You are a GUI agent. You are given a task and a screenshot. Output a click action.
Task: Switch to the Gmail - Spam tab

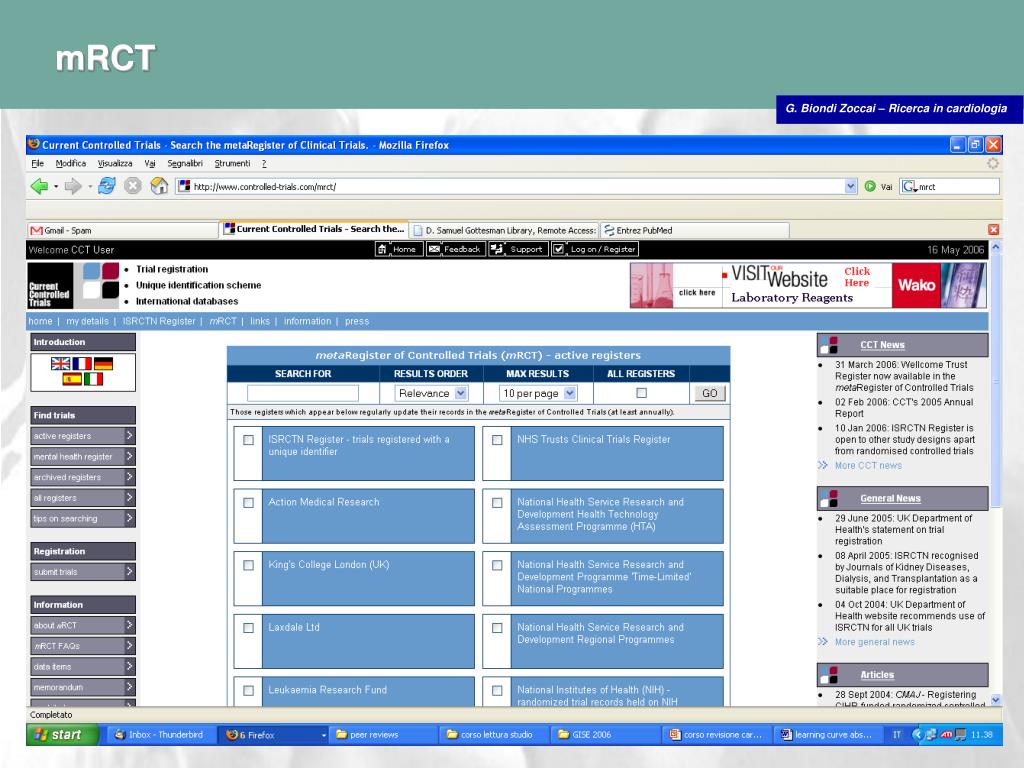click(123, 230)
